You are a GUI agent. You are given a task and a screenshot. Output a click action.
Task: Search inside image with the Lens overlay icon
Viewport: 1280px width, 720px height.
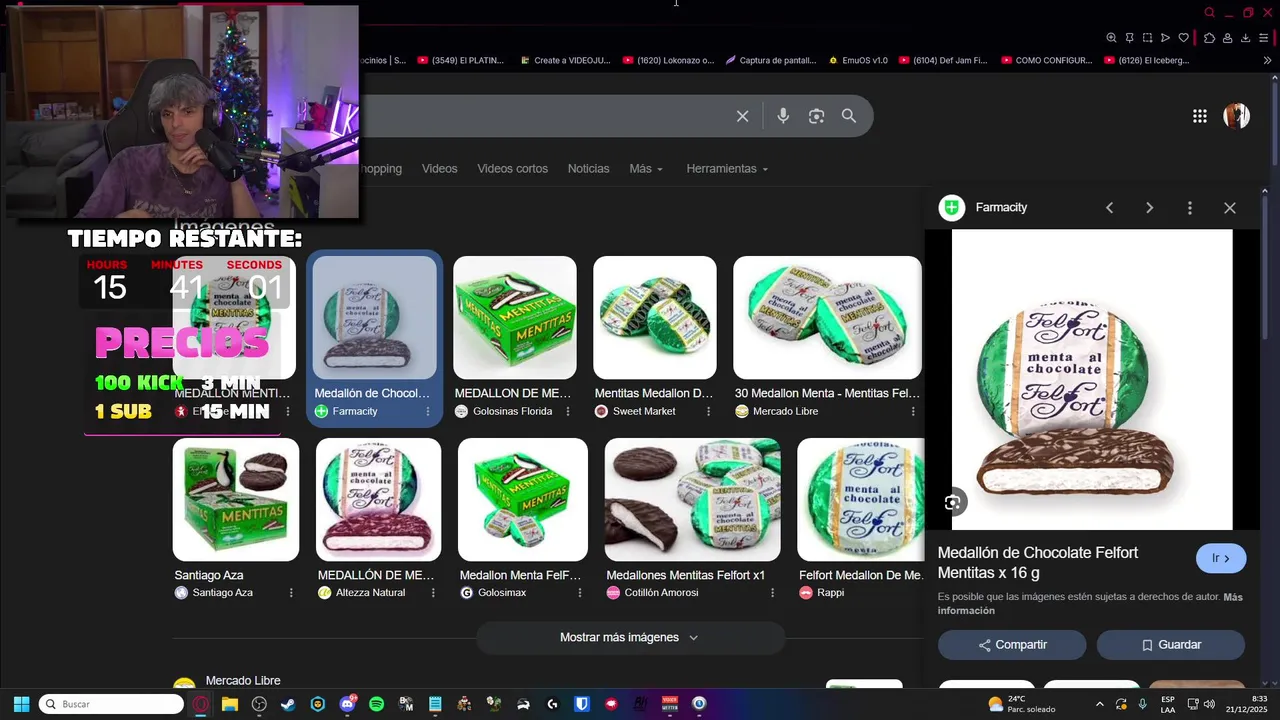point(952,503)
